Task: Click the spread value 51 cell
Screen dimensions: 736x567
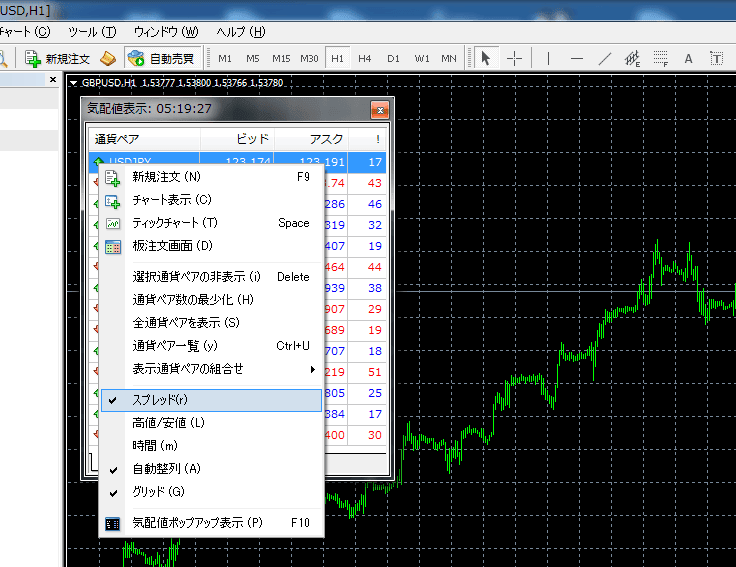Action: pyautogui.click(x=368, y=372)
